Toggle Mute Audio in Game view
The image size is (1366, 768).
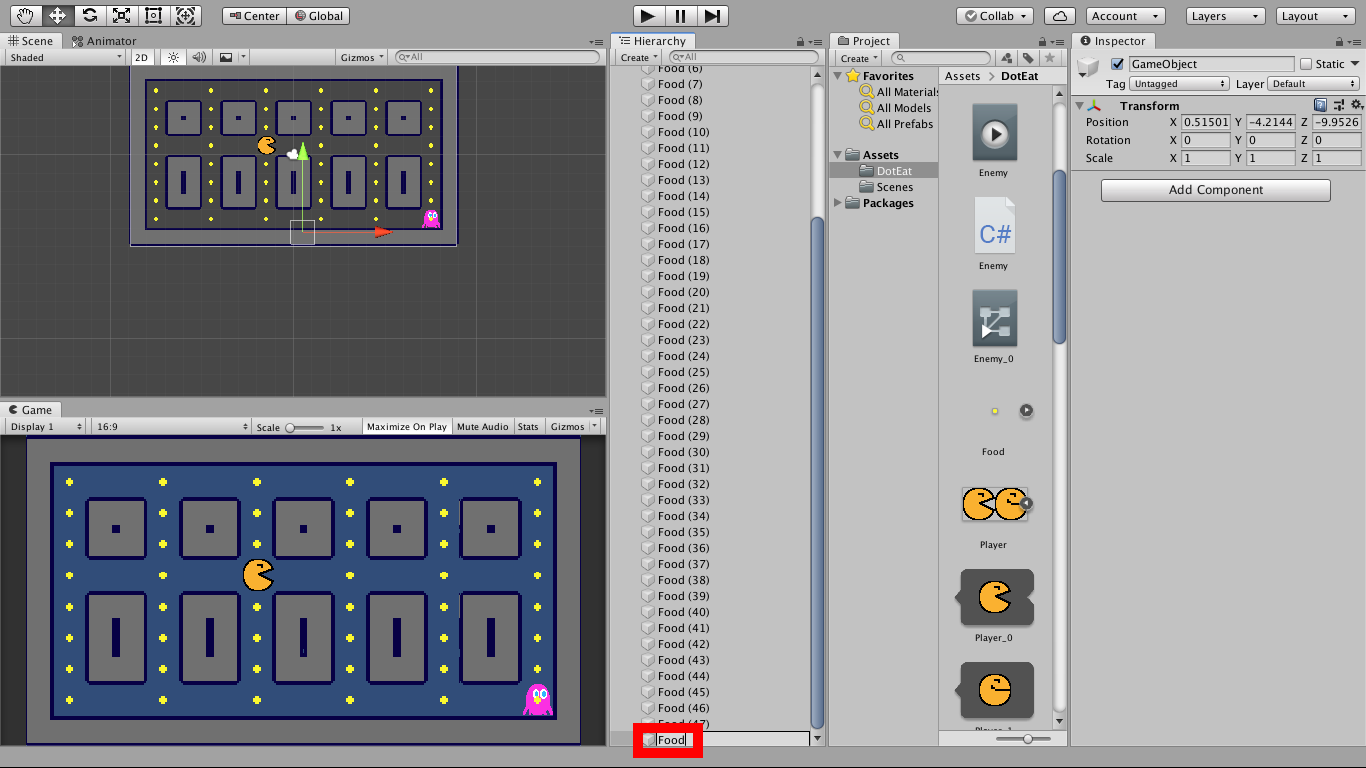coord(483,427)
